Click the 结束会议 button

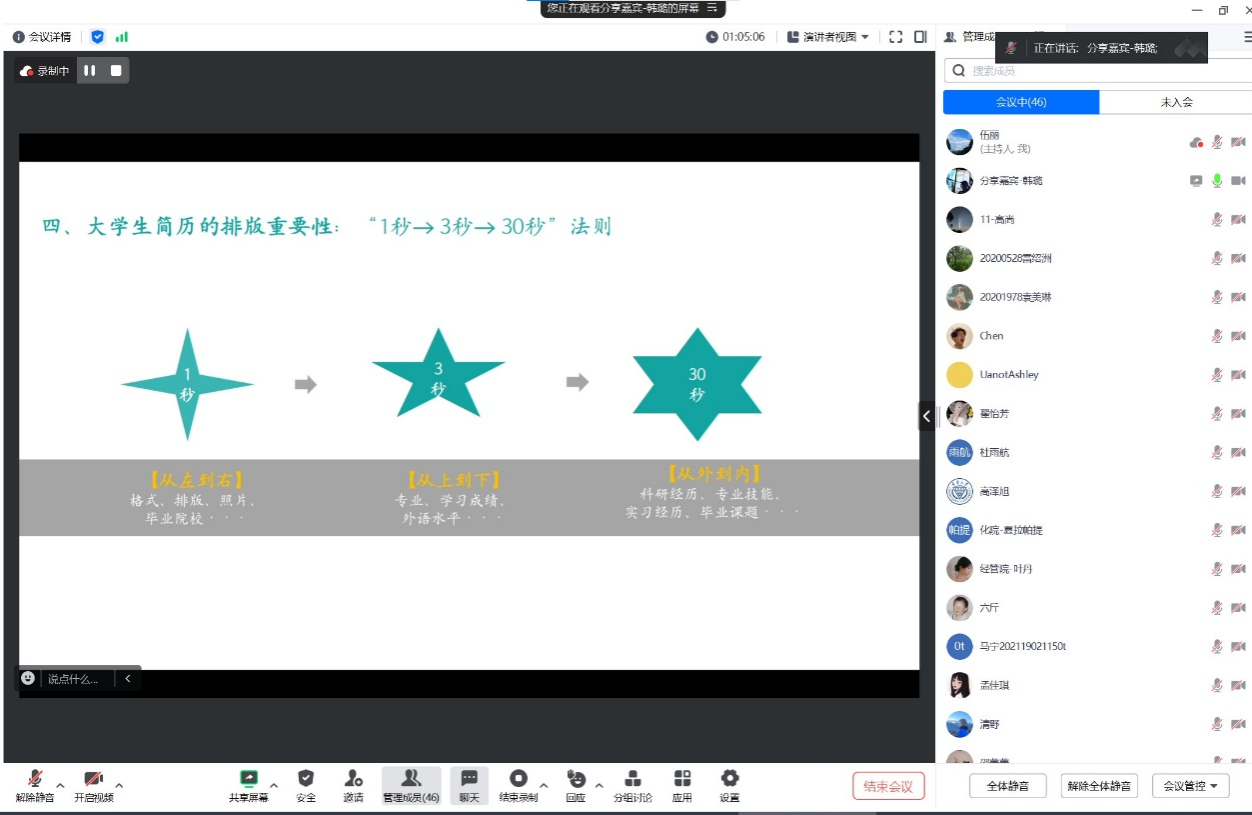pyautogui.click(x=888, y=786)
